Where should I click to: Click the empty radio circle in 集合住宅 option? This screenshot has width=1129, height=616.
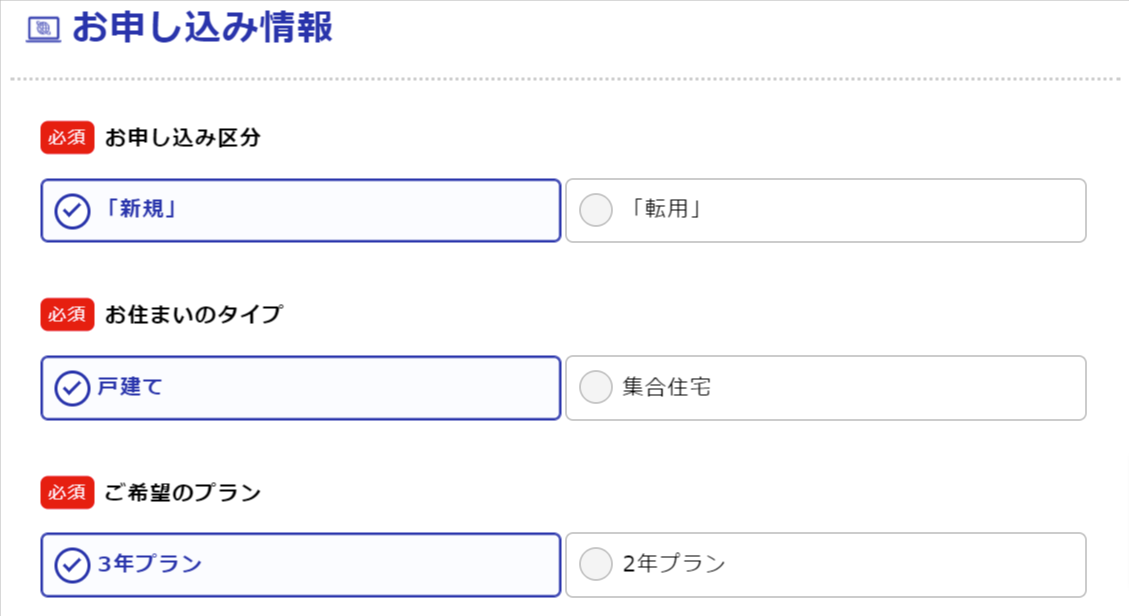click(x=595, y=387)
